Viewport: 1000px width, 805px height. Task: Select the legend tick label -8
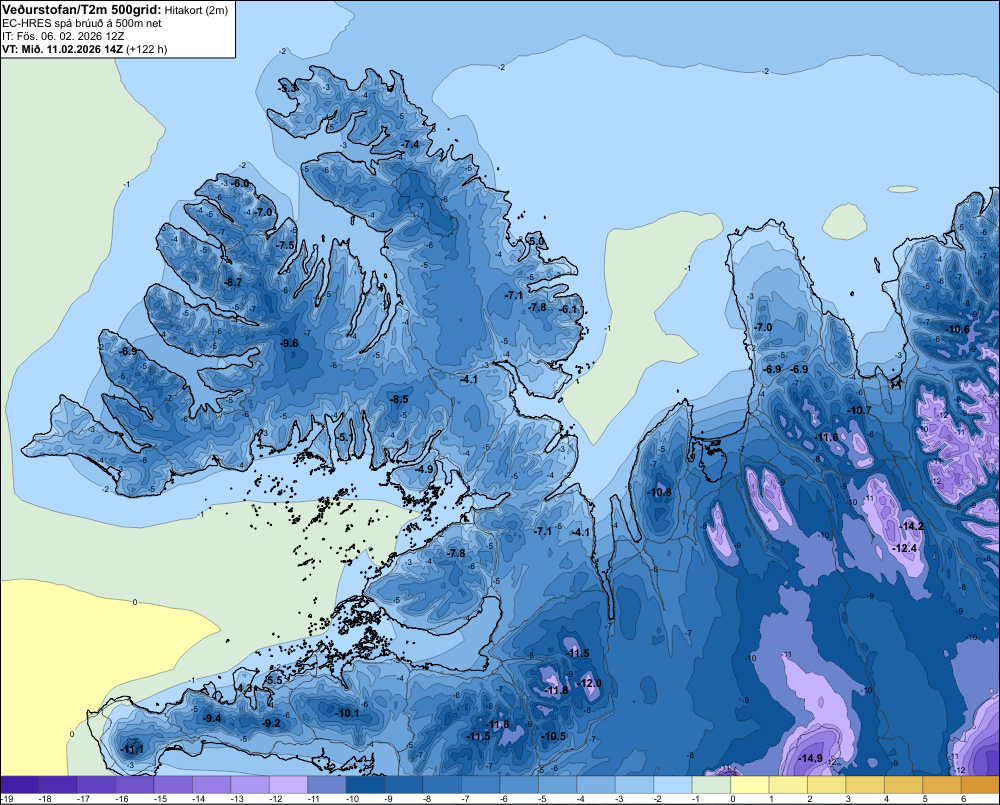pyautogui.click(x=427, y=799)
